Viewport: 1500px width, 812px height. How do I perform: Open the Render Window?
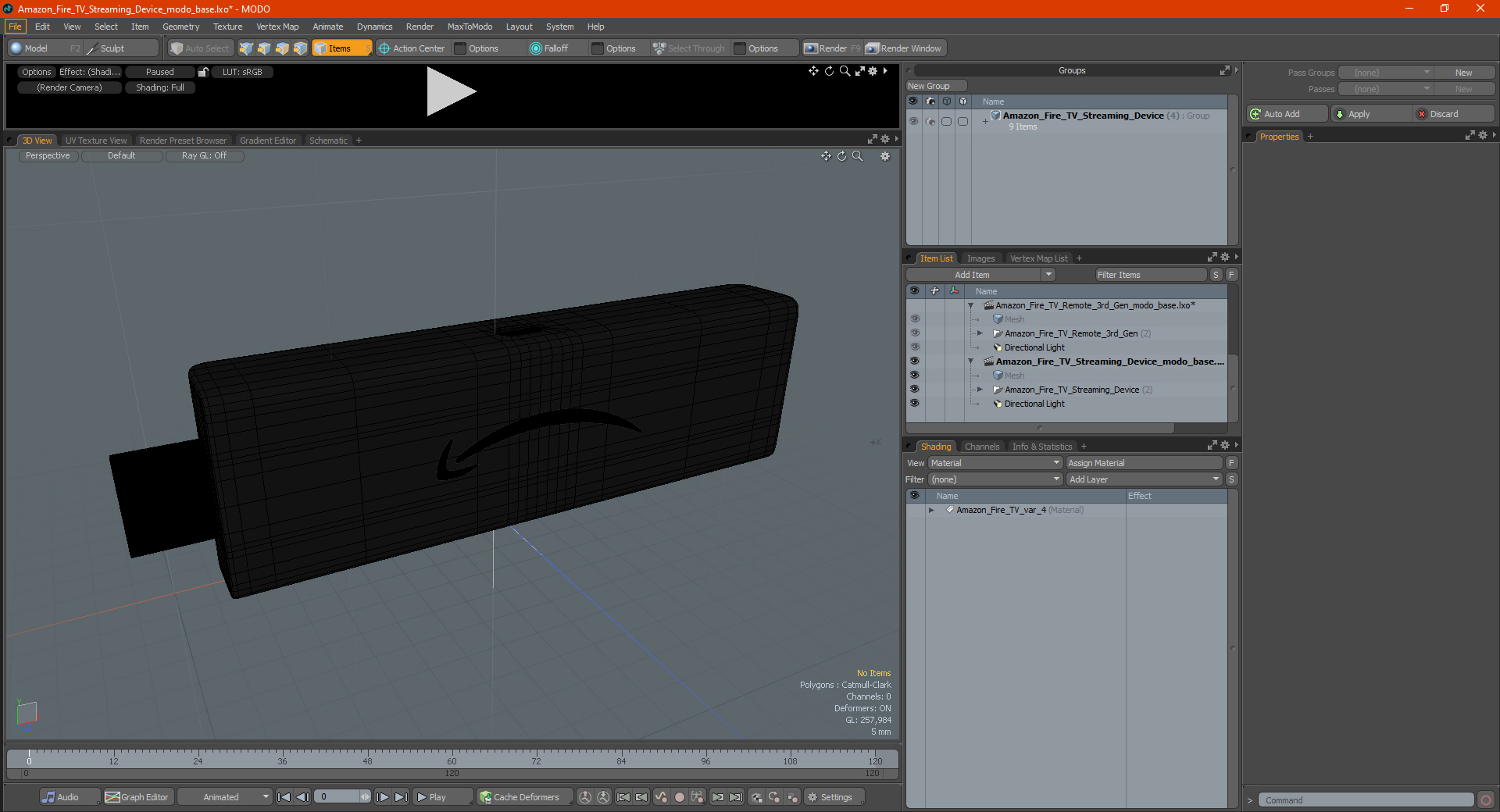[x=905, y=48]
